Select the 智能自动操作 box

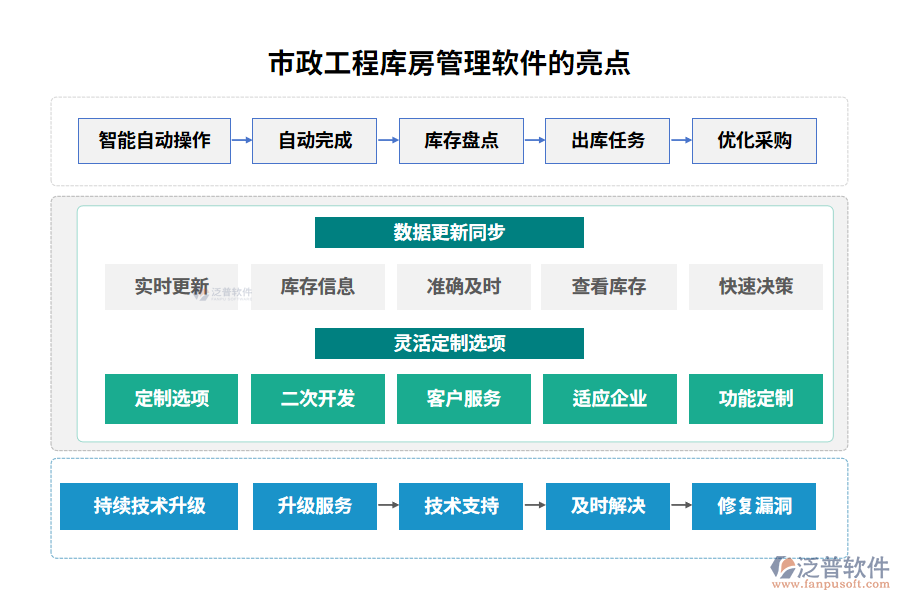click(x=155, y=141)
